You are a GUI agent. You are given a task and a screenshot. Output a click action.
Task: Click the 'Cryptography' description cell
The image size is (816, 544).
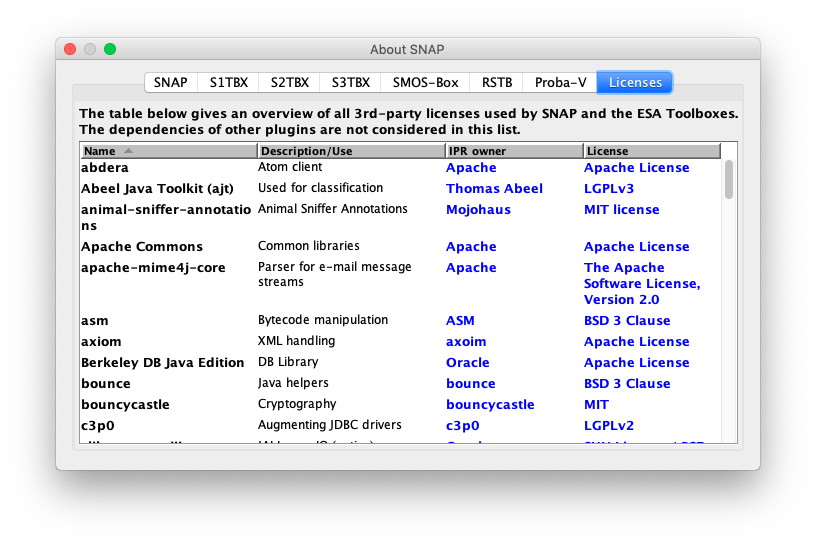pos(297,404)
